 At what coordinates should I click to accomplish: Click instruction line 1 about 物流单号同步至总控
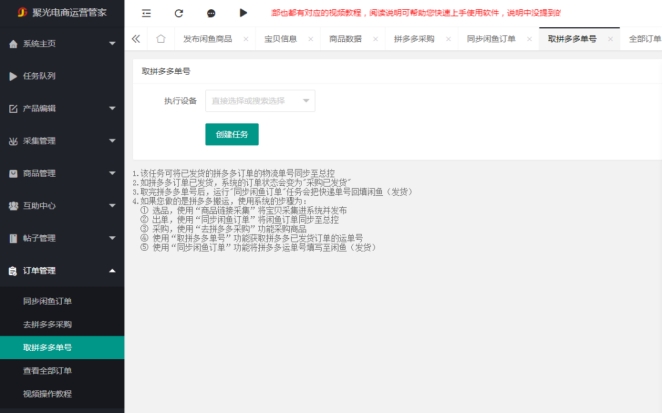click(x=234, y=173)
